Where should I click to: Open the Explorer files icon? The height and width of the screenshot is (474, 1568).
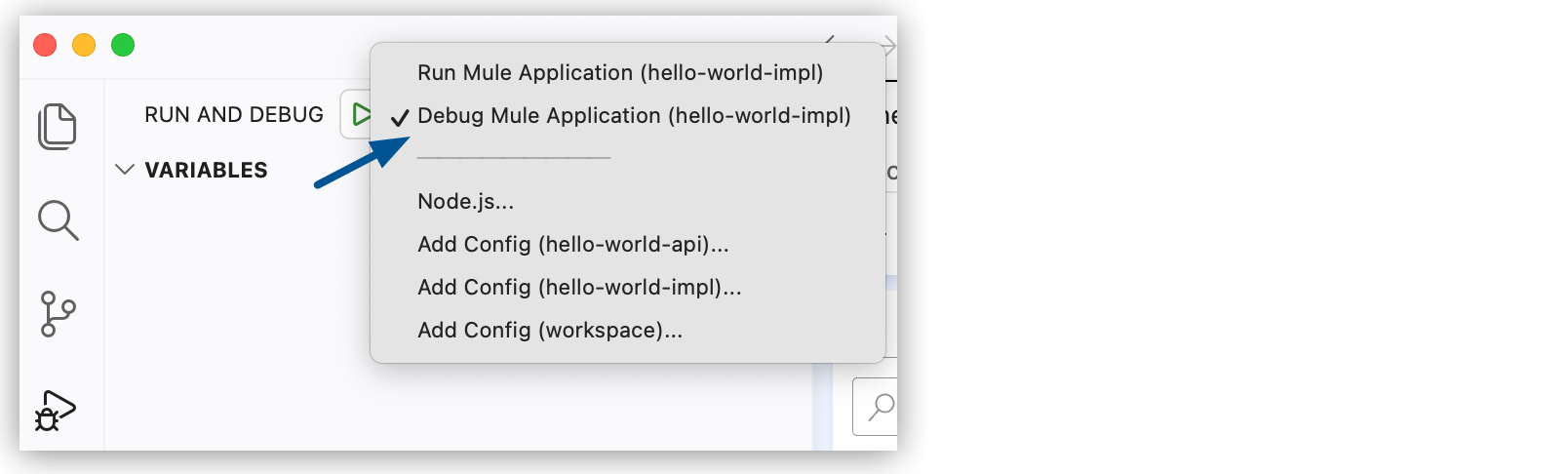click(58, 126)
